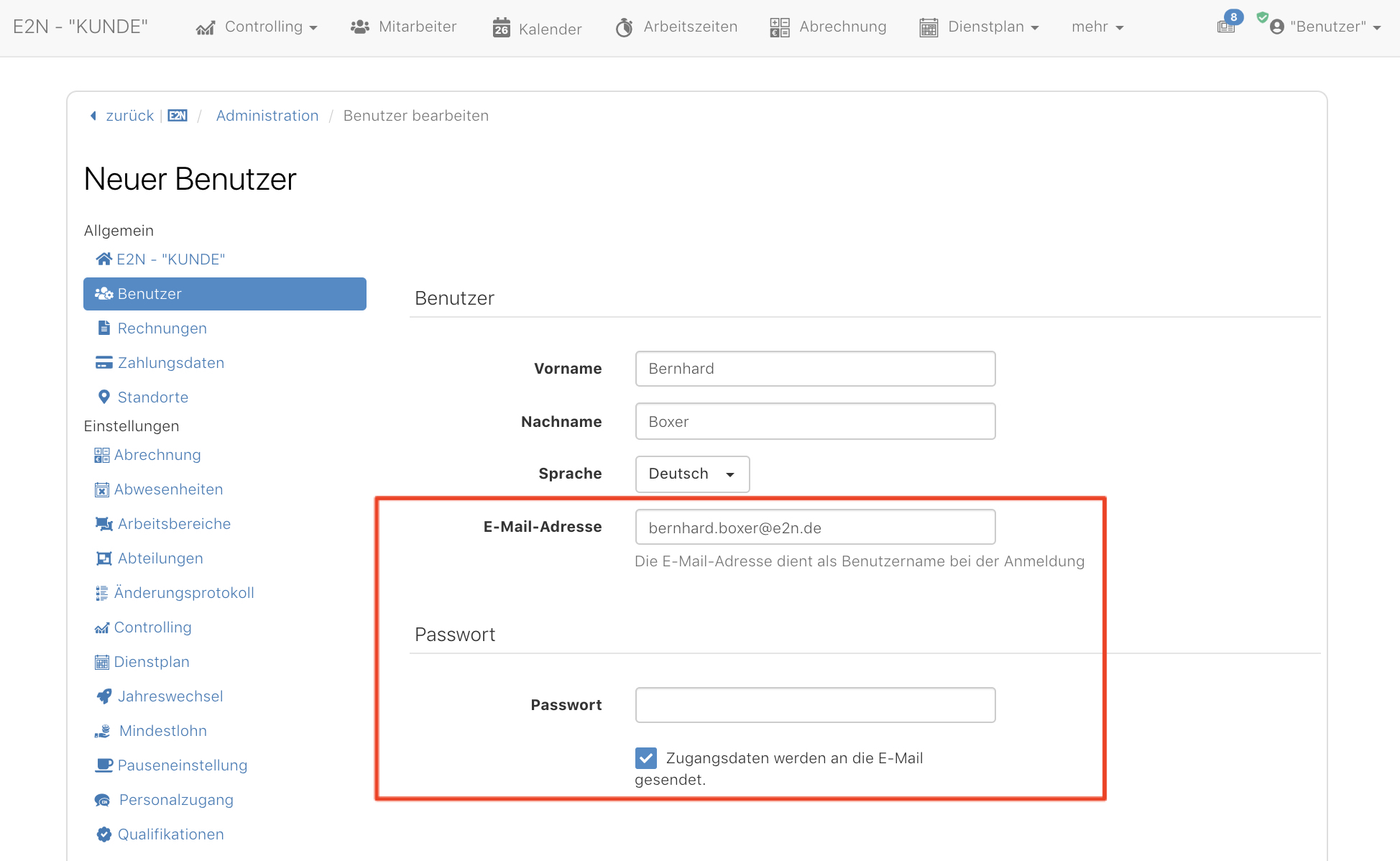Image resolution: width=1400 pixels, height=861 pixels.
Task: Click the "Benutzer bearbeiten" breadcrumb text
Action: pyautogui.click(x=416, y=116)
